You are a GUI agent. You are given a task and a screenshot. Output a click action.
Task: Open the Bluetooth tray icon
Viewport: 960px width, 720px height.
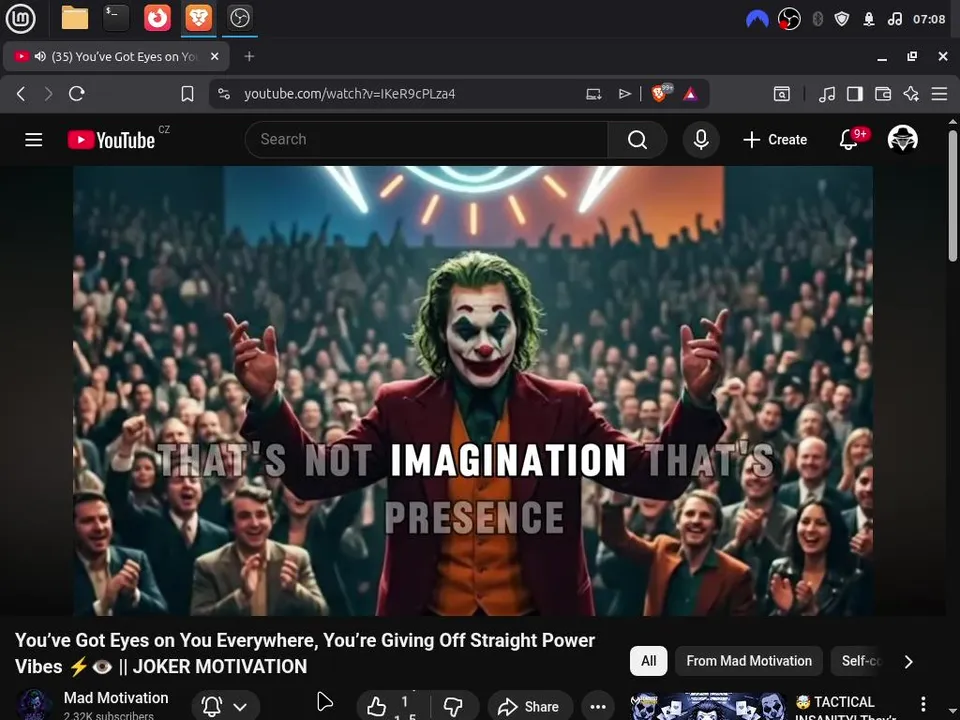pos(817,19)
